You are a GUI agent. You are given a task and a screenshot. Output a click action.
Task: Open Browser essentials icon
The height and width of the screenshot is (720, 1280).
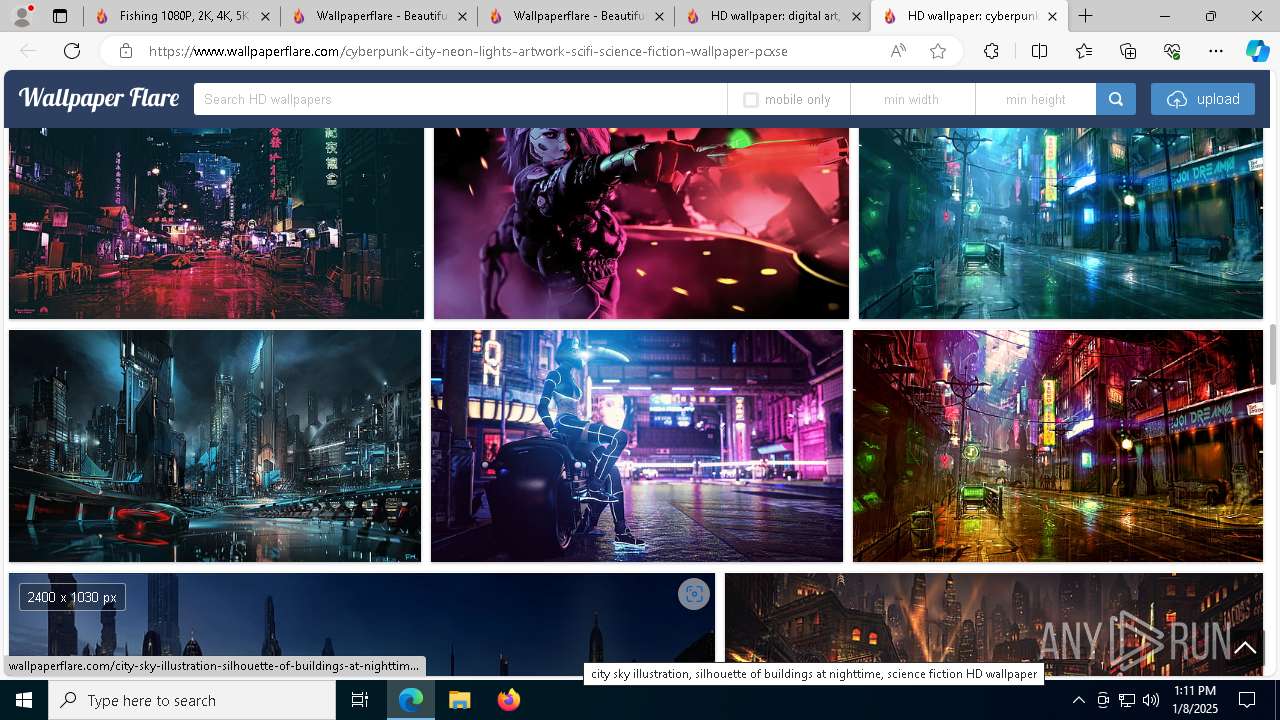click(x=1172, y=51)
